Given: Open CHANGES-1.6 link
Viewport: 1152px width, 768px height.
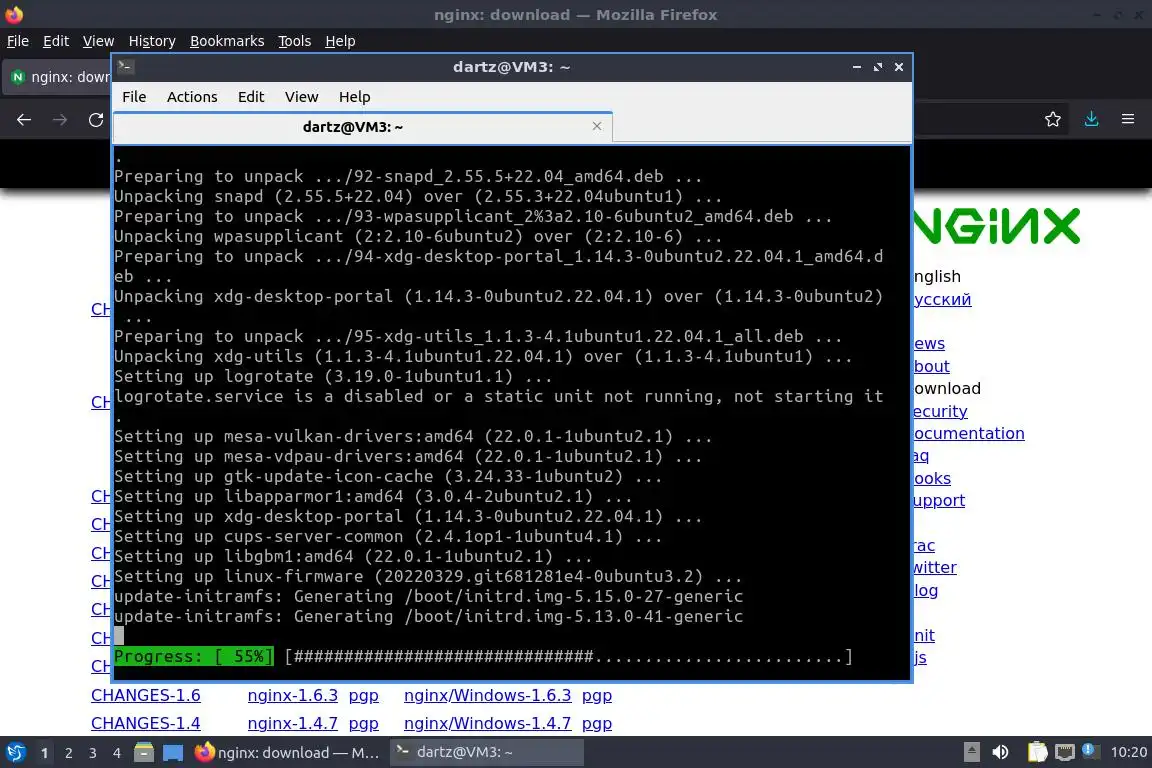Looking at the screenshot, I should tap(145, 695).
